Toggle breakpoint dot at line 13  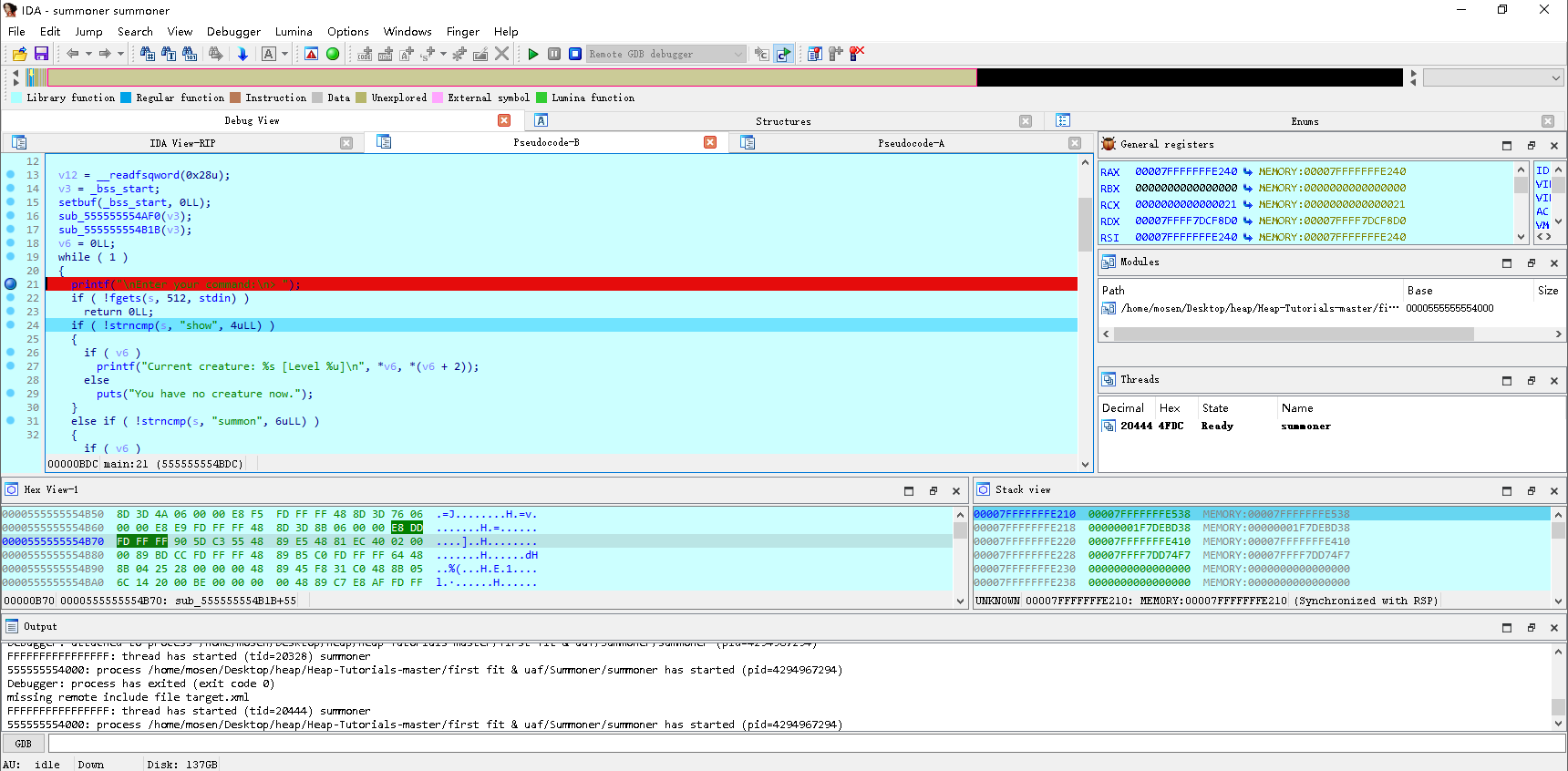coord(11,174)
